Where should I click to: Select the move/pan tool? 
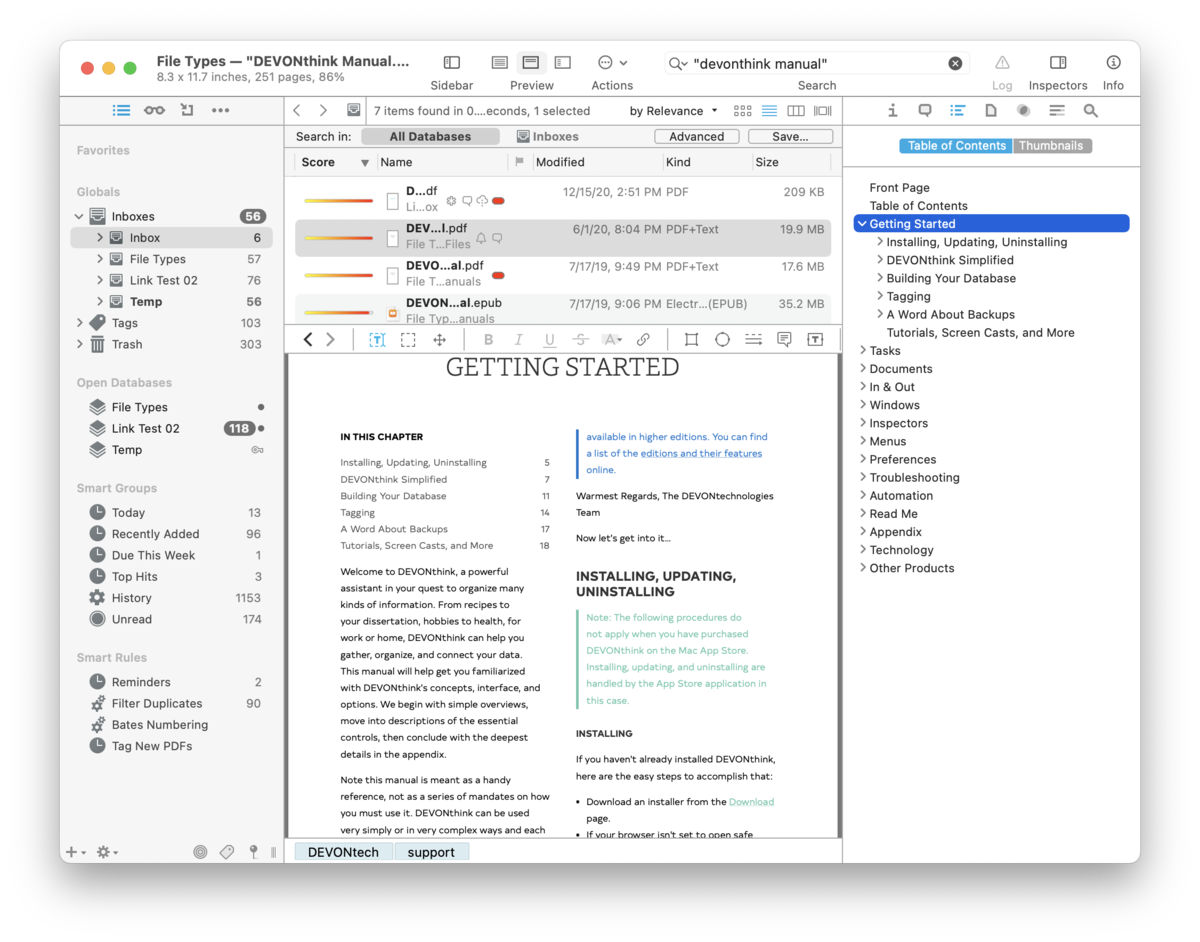[x=439, y=340]
